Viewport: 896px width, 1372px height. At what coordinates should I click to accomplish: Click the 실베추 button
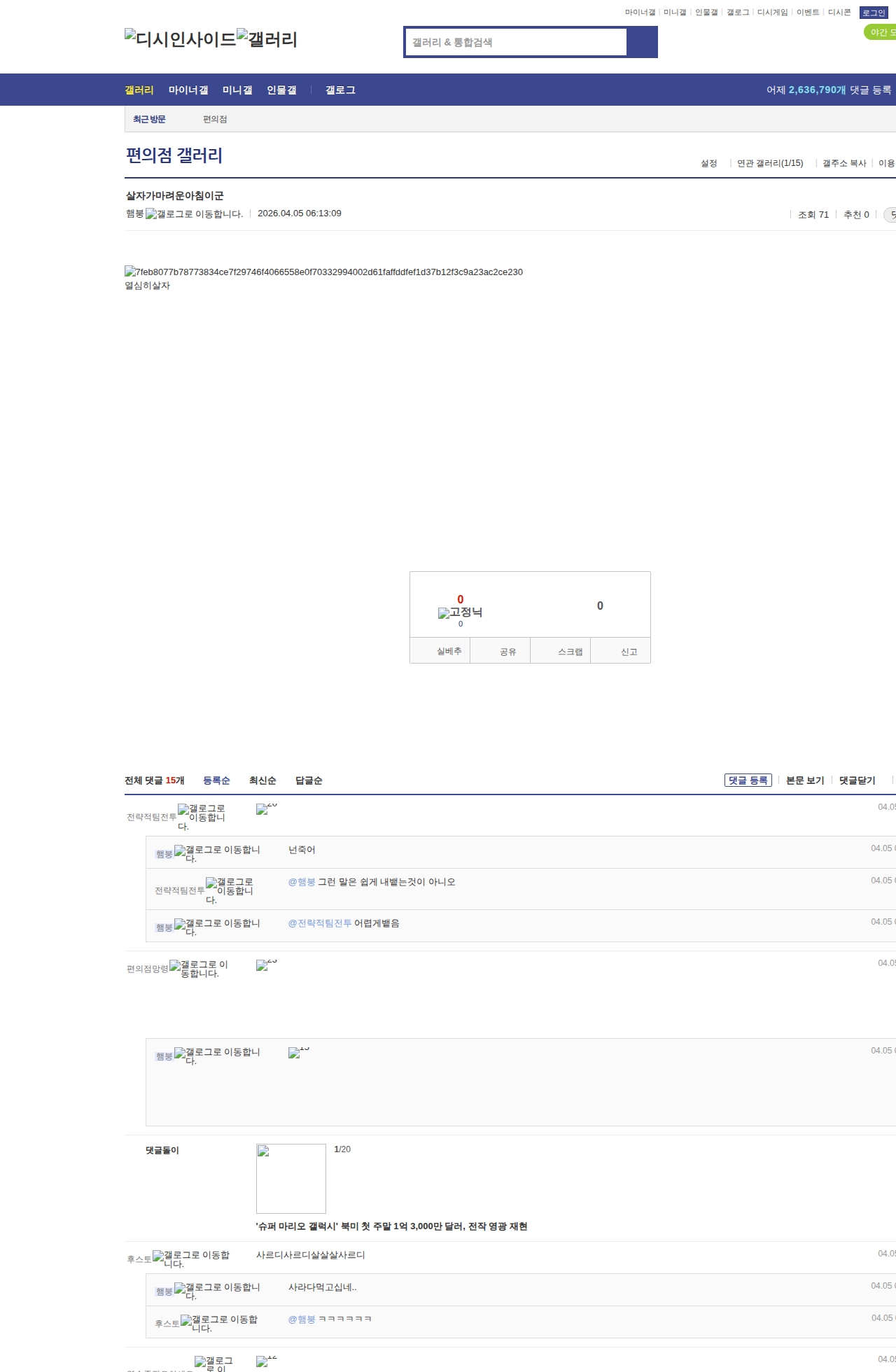(x=440, y=651)
